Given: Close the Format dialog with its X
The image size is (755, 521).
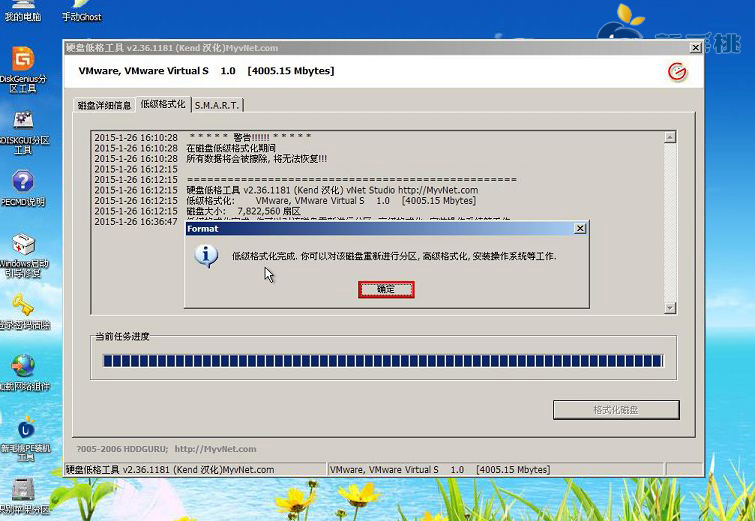Looking at the screenshot, I should [580, 228].
